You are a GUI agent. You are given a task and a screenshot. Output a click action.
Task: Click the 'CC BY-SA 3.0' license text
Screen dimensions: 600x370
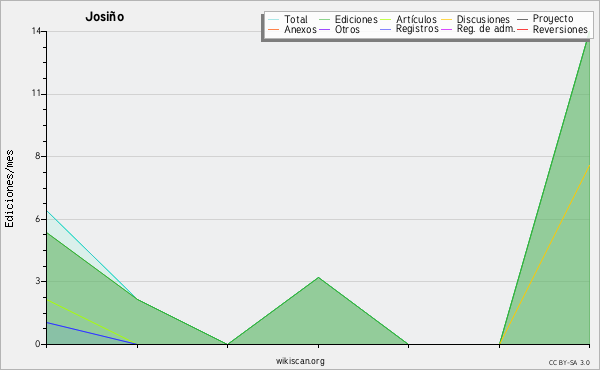click(569, 362)
